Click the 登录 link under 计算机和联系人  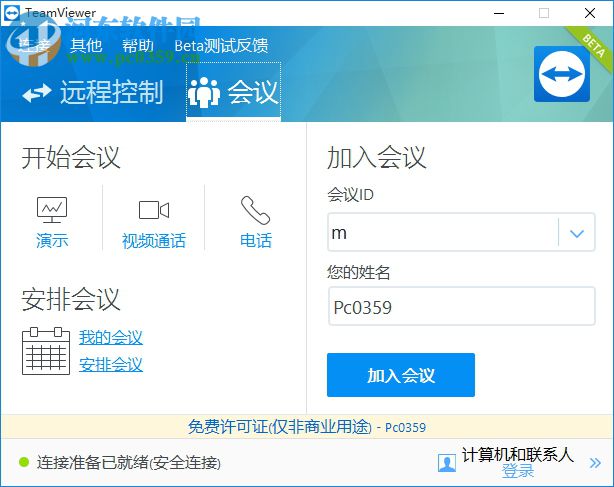[x=518, y=471]
